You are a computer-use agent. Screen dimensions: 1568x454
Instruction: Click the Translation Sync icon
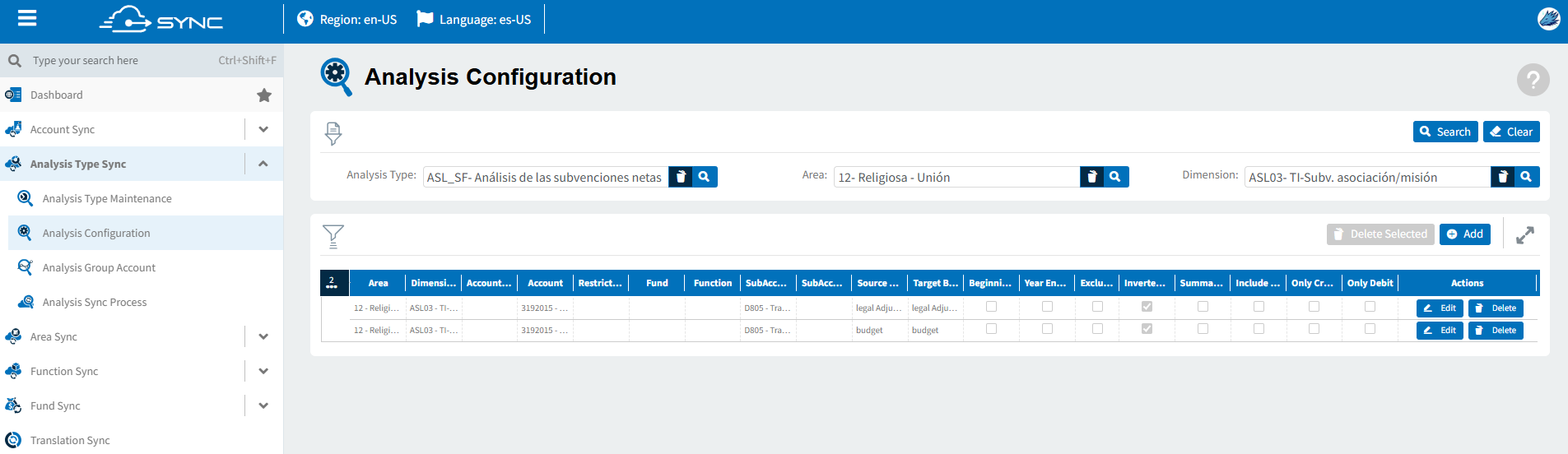[x=13, y=440]
